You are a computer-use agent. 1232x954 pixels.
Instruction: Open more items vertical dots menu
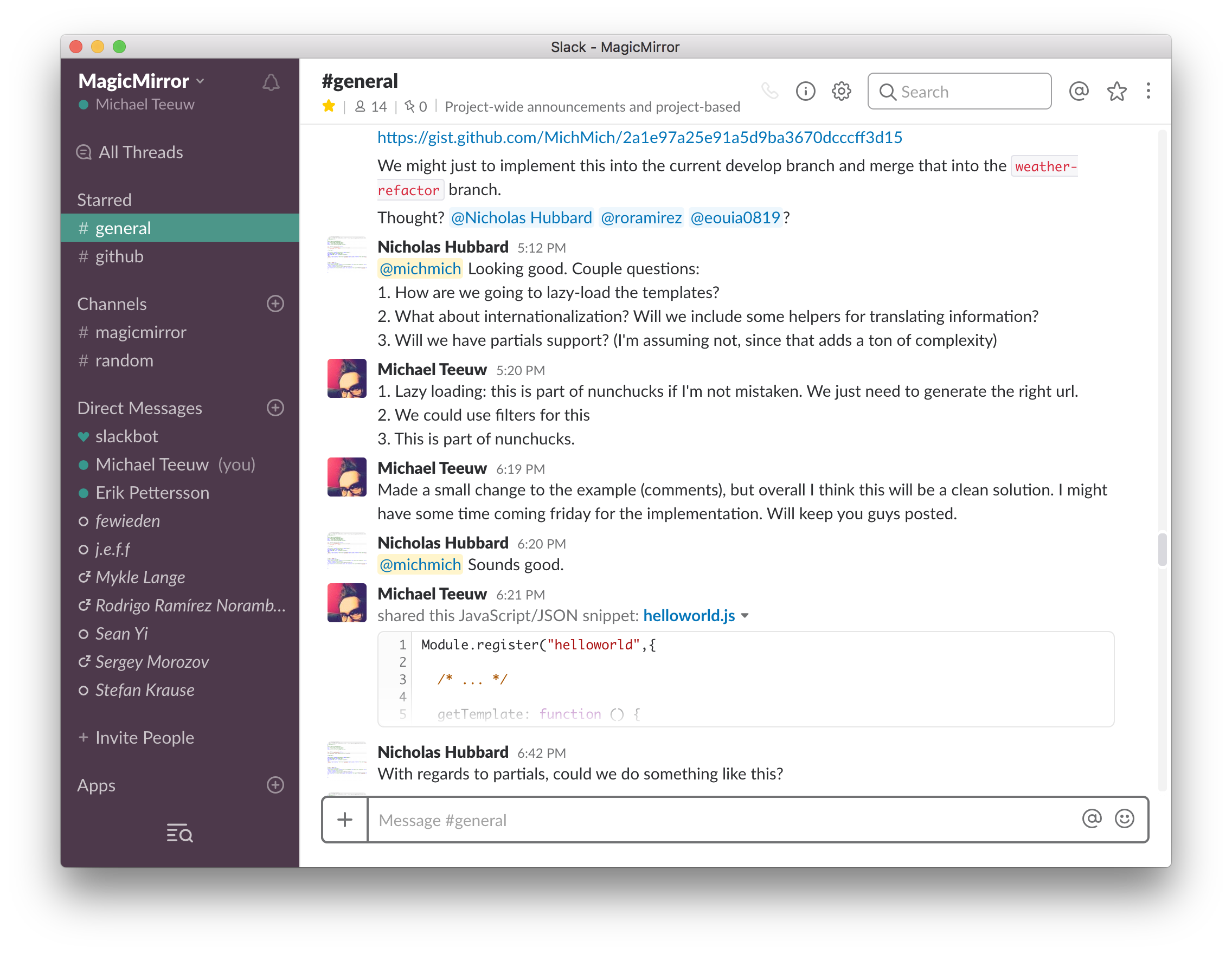pyautogui.click(x=1148, y=92)
